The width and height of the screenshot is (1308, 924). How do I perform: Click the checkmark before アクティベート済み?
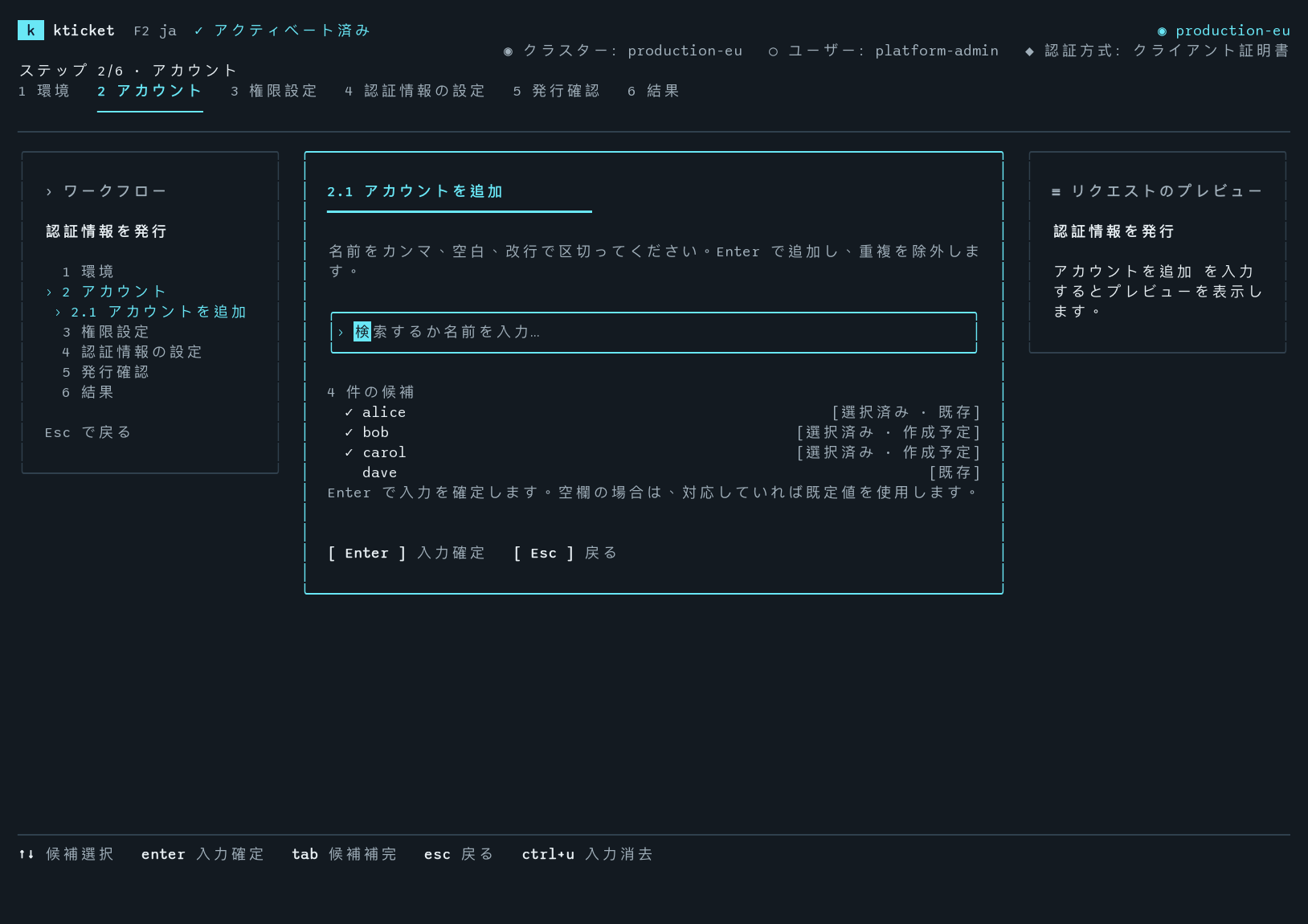[198, 31]
